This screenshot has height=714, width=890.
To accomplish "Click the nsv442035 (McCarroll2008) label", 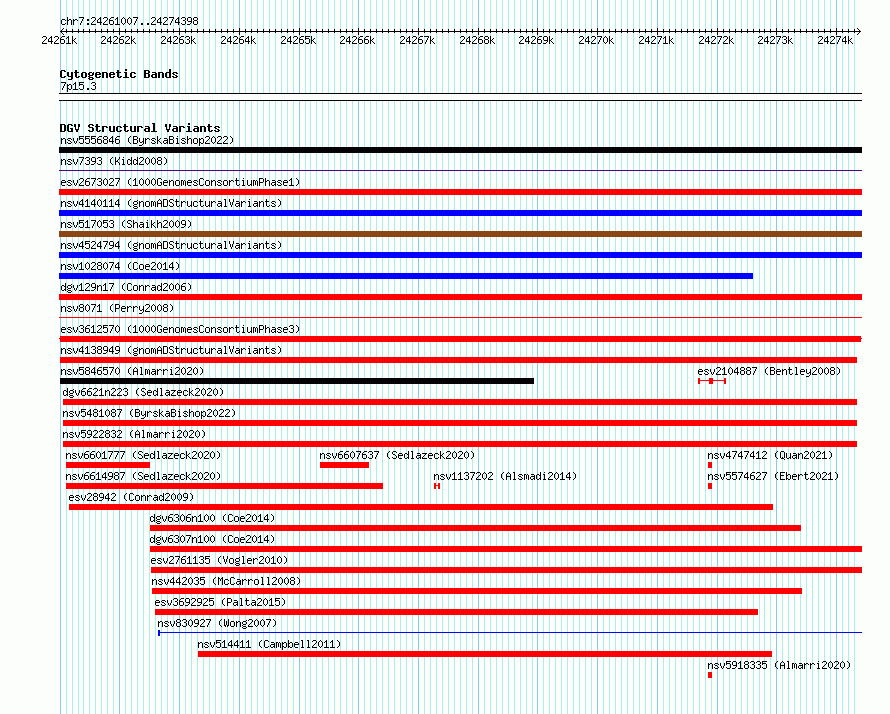I will click(x=226, y=581).
